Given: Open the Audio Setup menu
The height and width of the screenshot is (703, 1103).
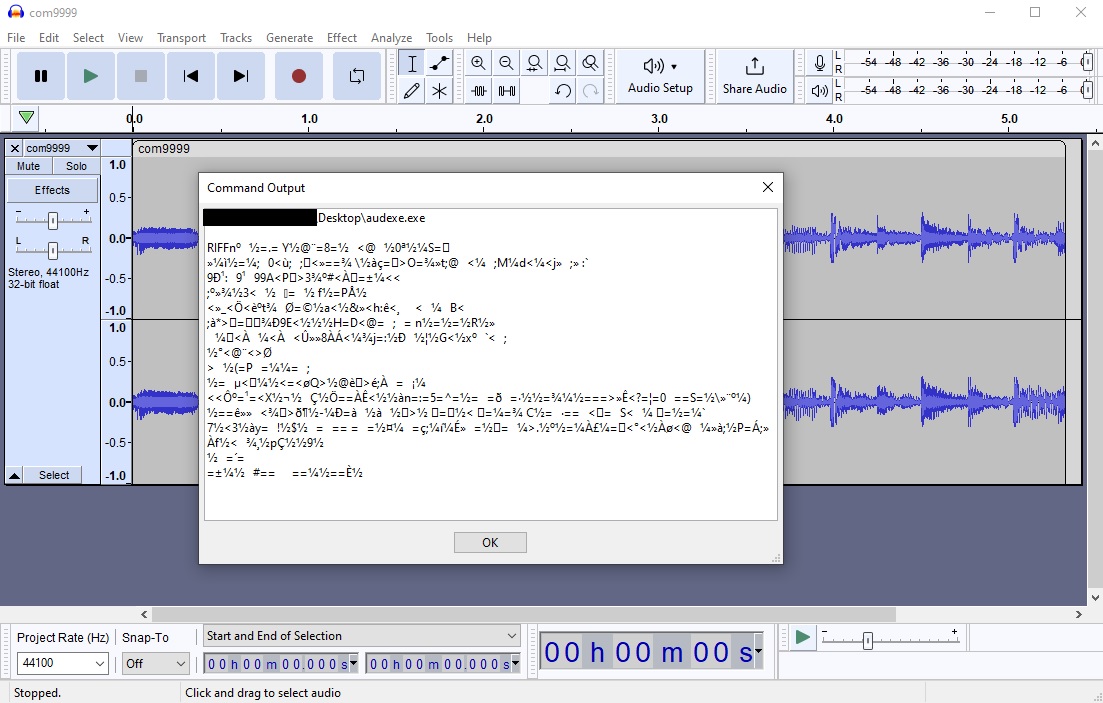Looking at the screenshot, I should 660,76.
